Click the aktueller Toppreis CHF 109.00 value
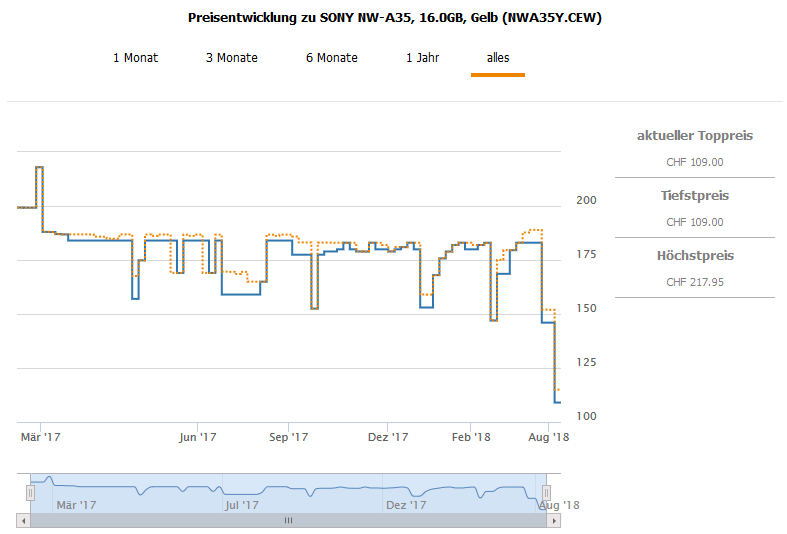This screenshot has width=787, height=534. 694,162
